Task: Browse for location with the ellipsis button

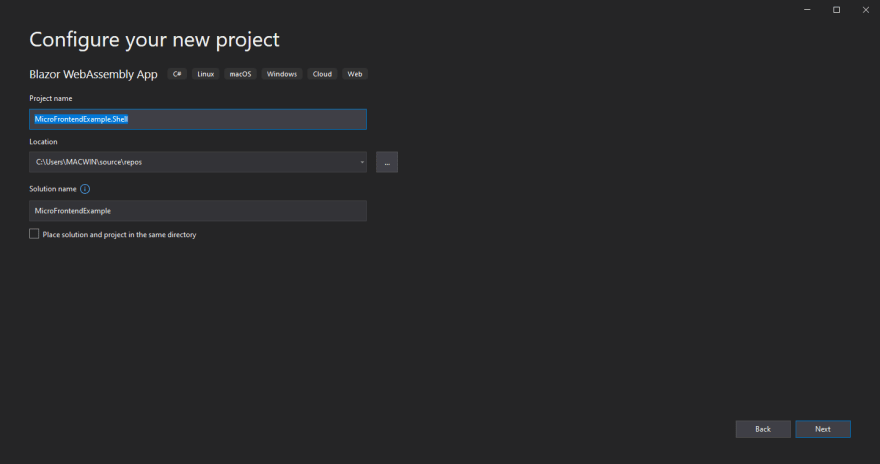Action: pos(387,162)
